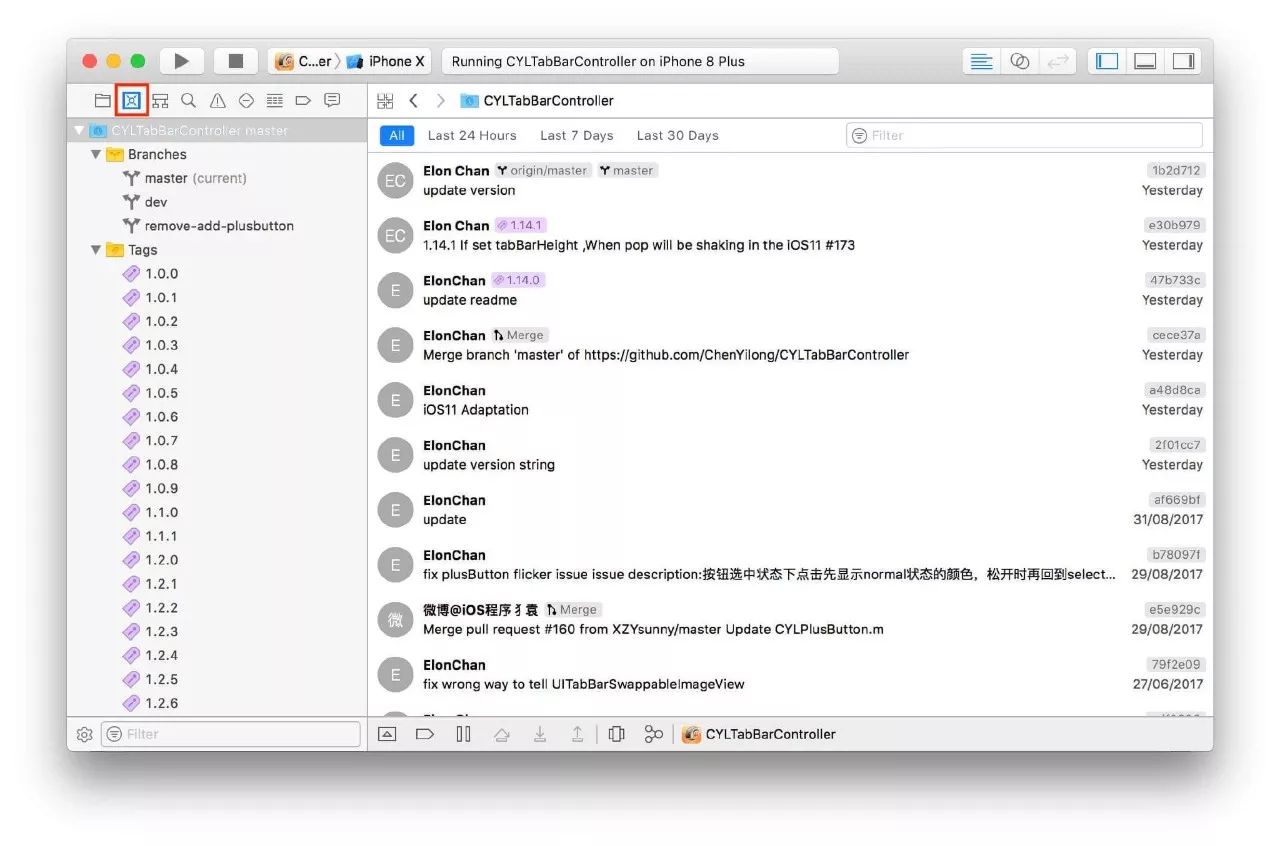Open the Test navigator
The image size is (1280, 846).
click(246, 101)
